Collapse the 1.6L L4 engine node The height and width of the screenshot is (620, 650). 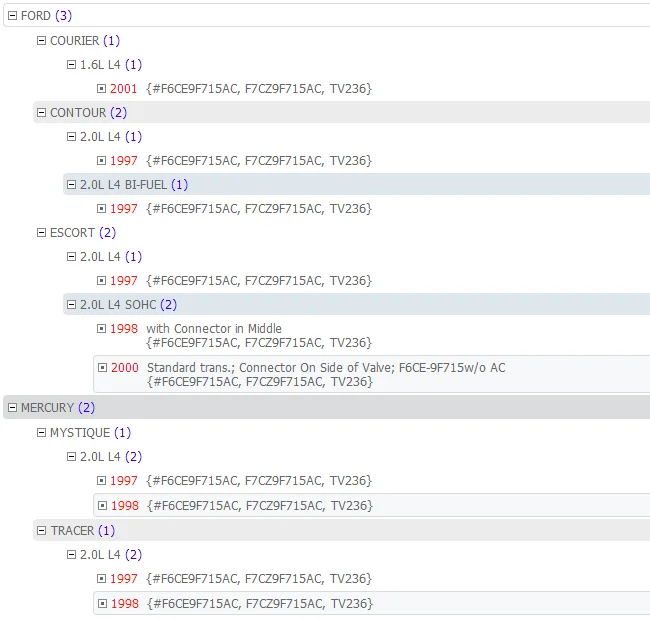[x=71, y=65]
